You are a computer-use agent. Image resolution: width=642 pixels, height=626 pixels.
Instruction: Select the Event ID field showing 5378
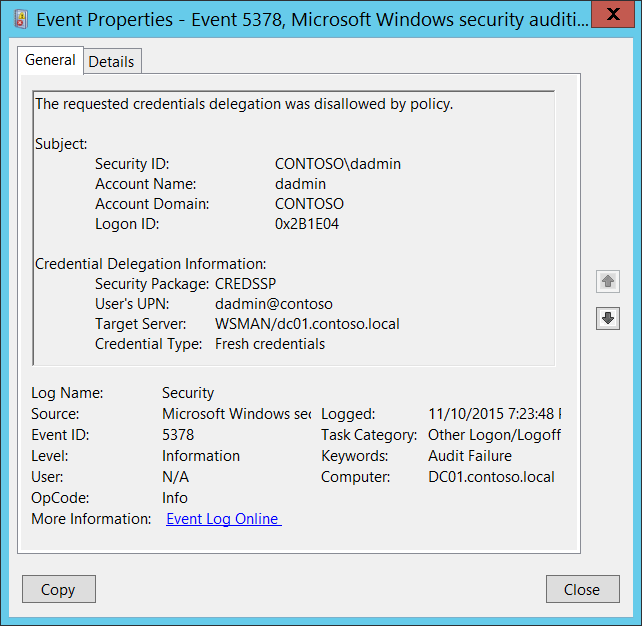click(178, 435)
